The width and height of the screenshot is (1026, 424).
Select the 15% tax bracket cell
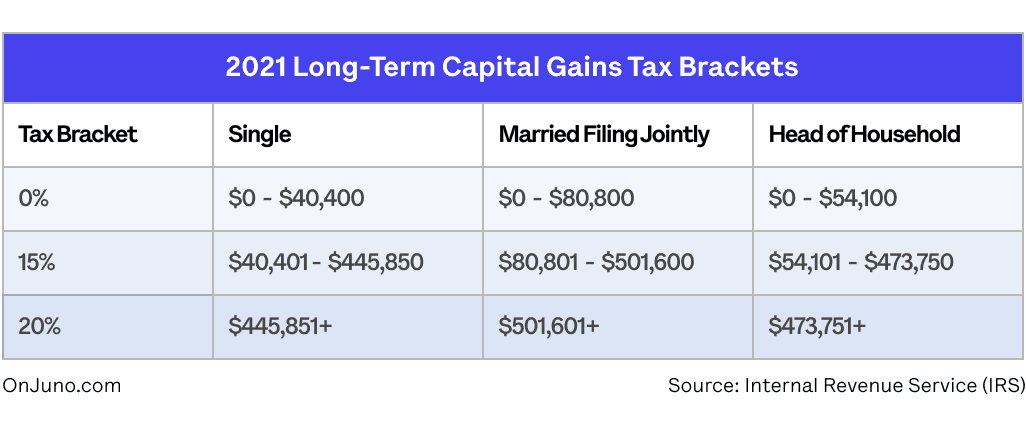(37, 262)
